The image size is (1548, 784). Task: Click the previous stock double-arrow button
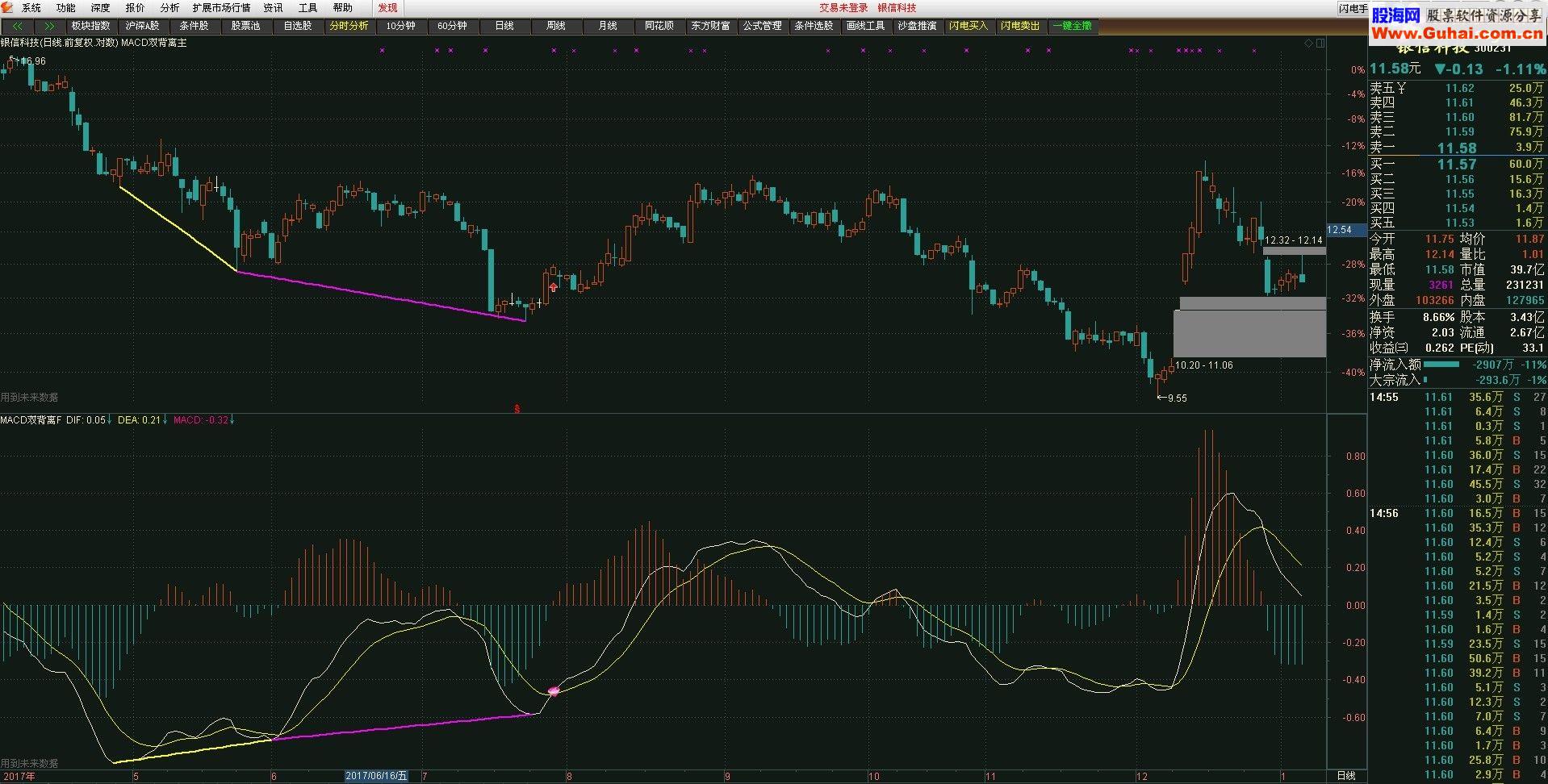click(x=18, y=26)
